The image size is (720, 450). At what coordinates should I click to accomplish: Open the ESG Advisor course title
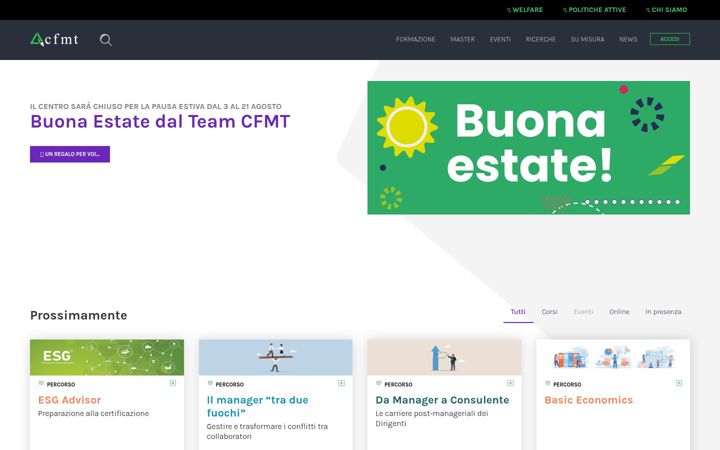pyautogui.click(x=69, y=400)
